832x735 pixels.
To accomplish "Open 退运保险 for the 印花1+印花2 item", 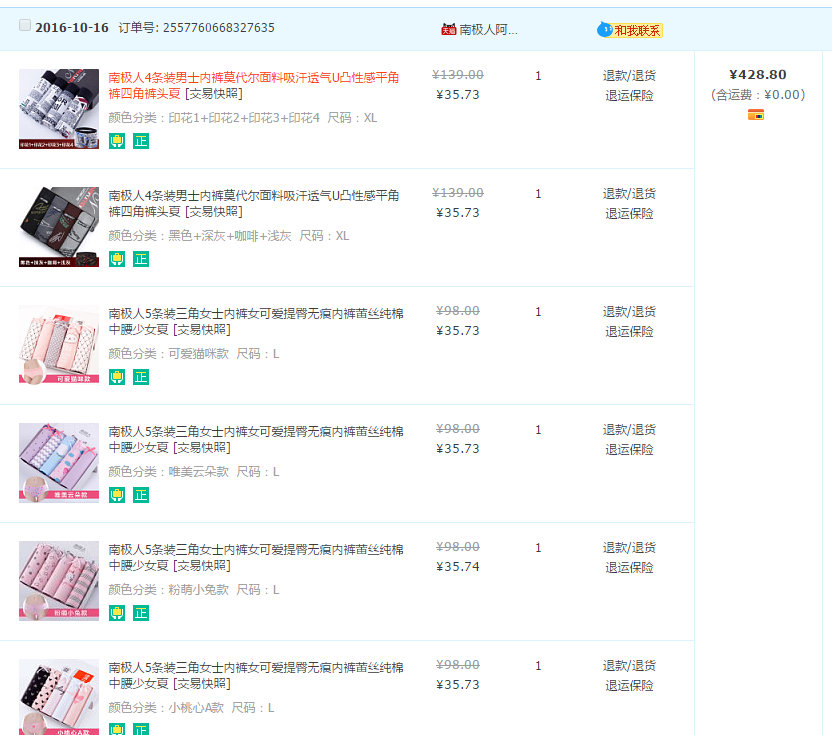I will 629,96.
